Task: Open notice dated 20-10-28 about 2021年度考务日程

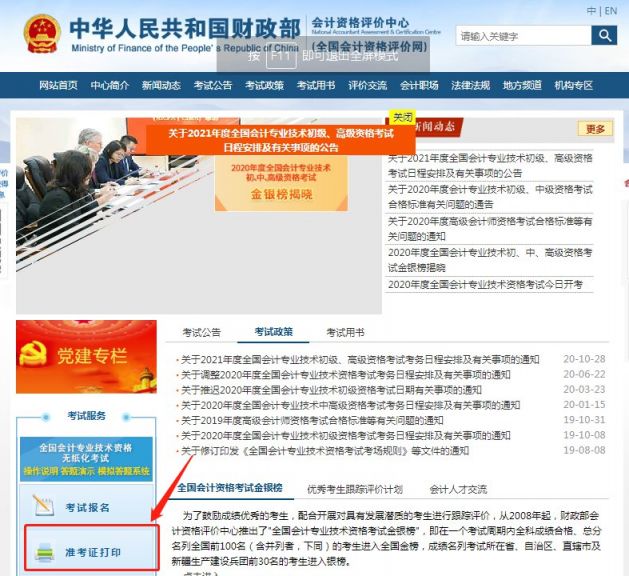Action: (x=360, y=359)
